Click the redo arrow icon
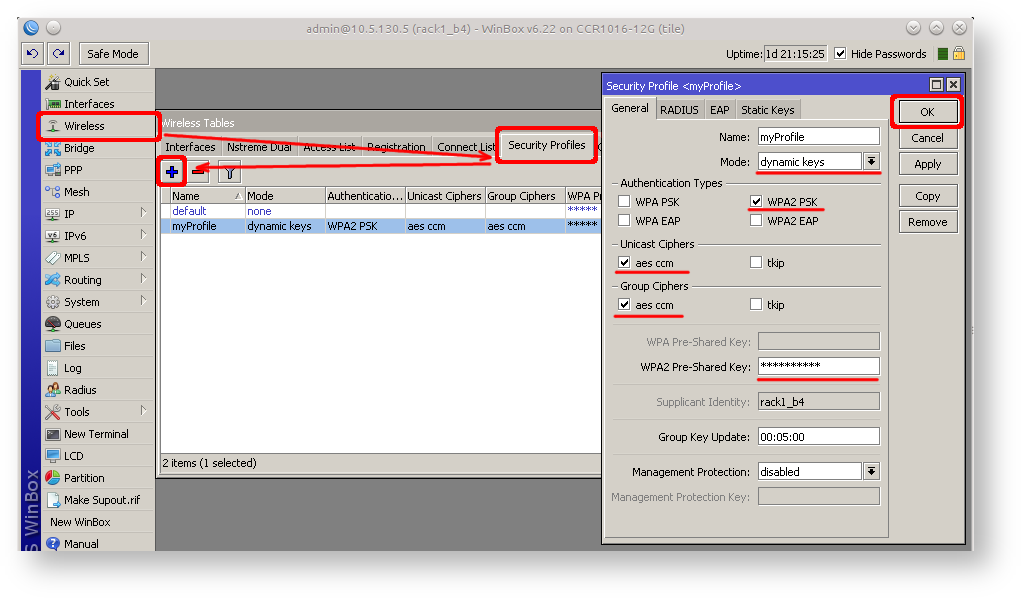1022x599 pixels. 58,54
